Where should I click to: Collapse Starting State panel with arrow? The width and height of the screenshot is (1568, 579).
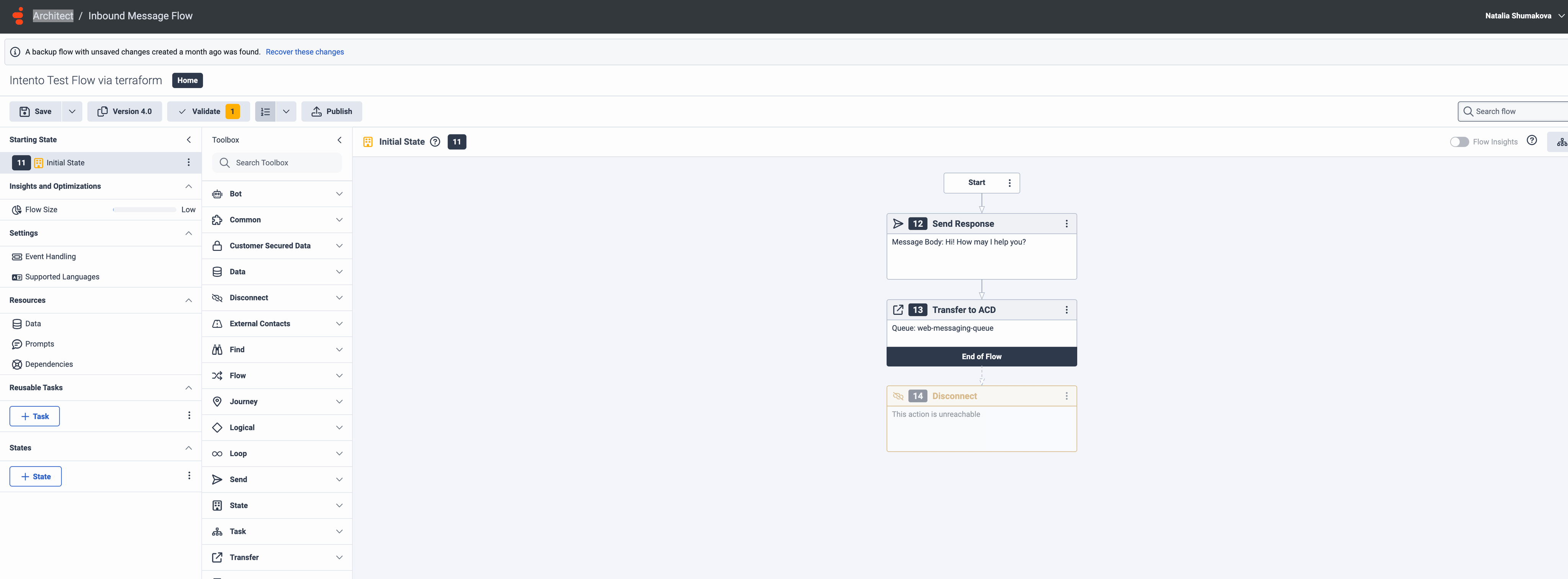pyautogui.click(x=189, y=140)
